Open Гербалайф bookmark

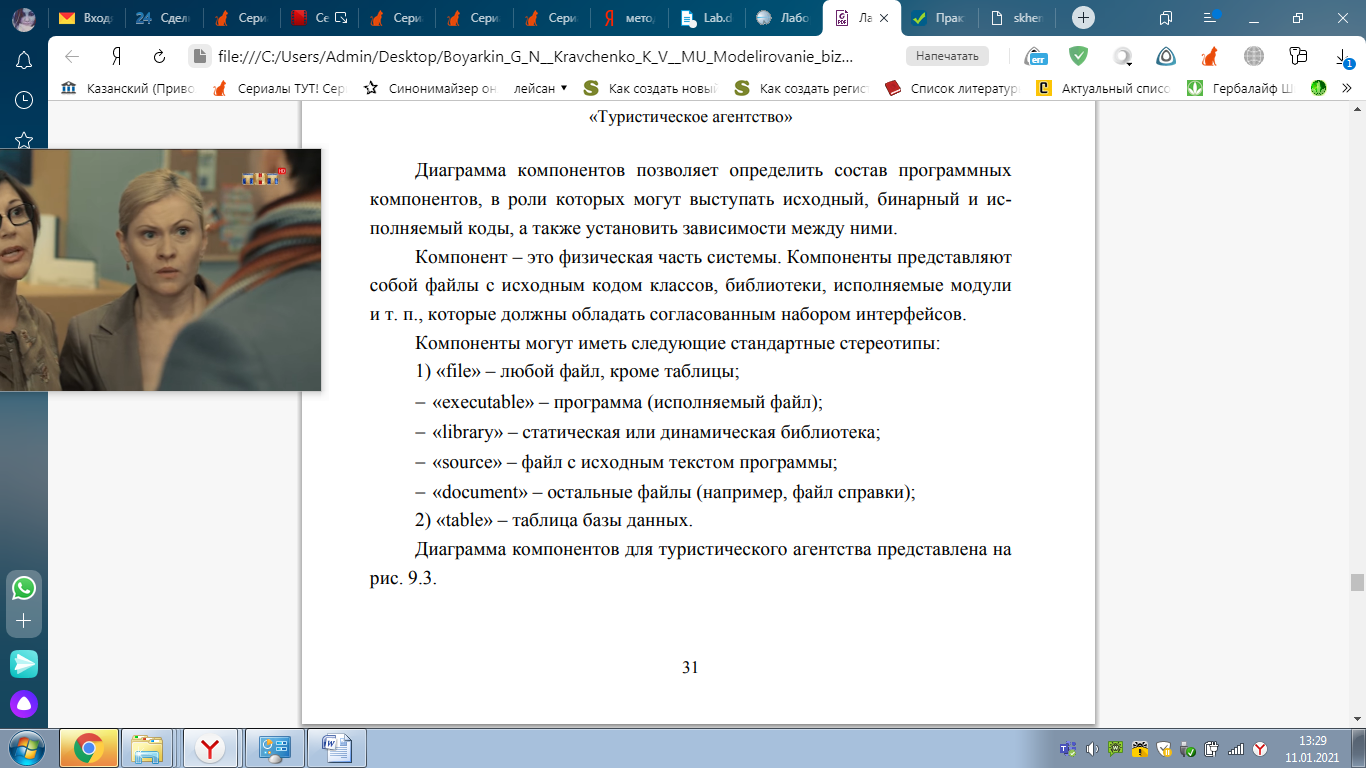1240,88
